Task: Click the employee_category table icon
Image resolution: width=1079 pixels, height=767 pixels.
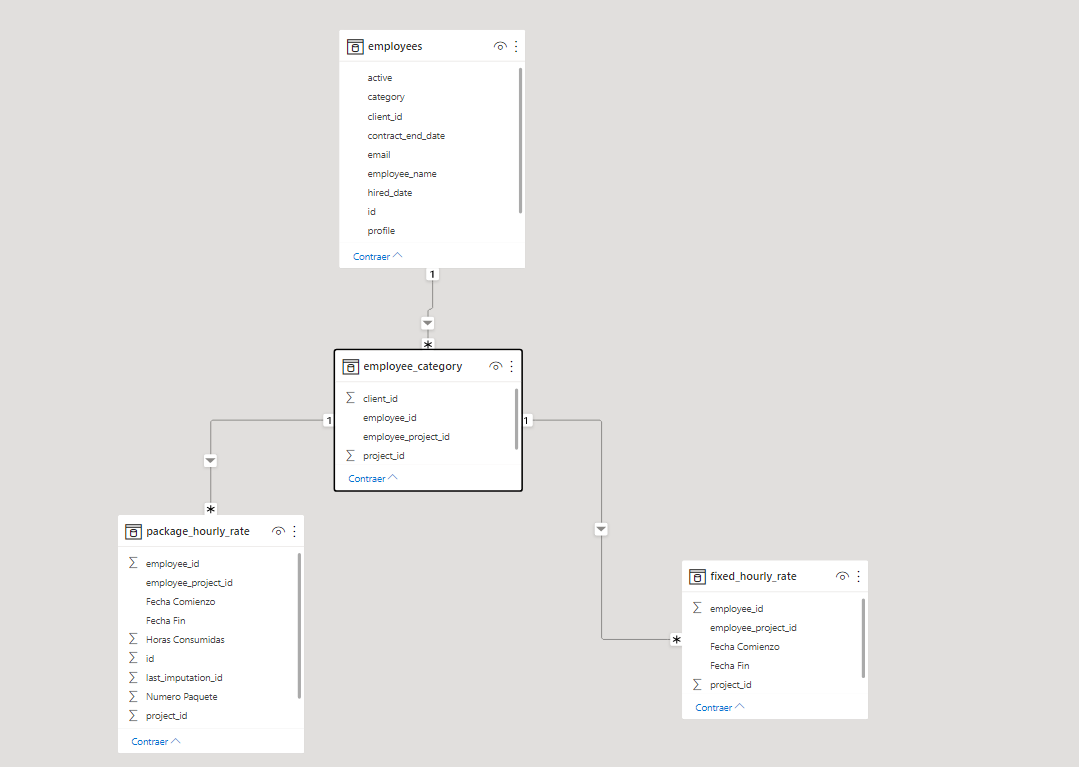Action: click(x=350, y=367)
